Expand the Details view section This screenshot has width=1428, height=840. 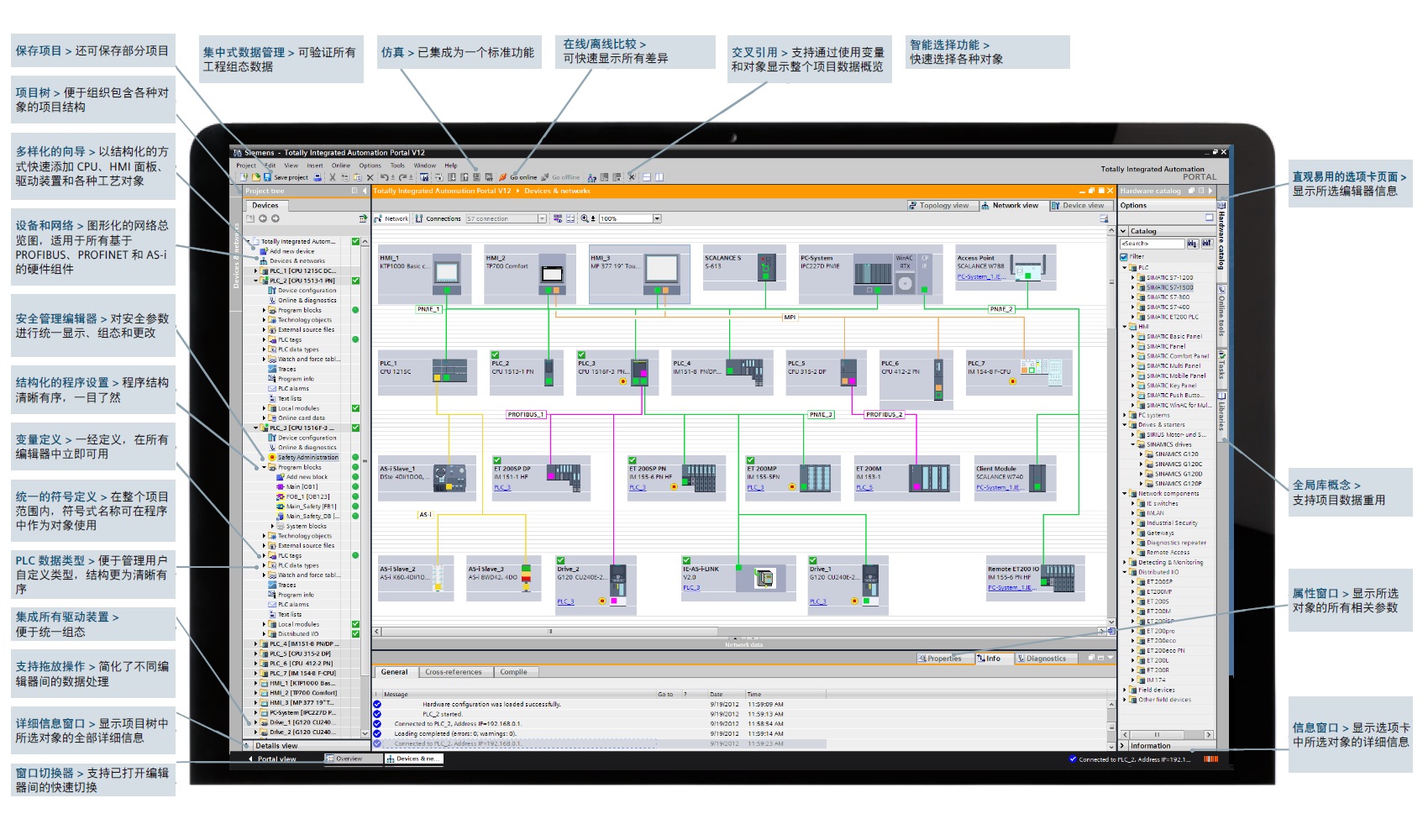pos(247,745)
